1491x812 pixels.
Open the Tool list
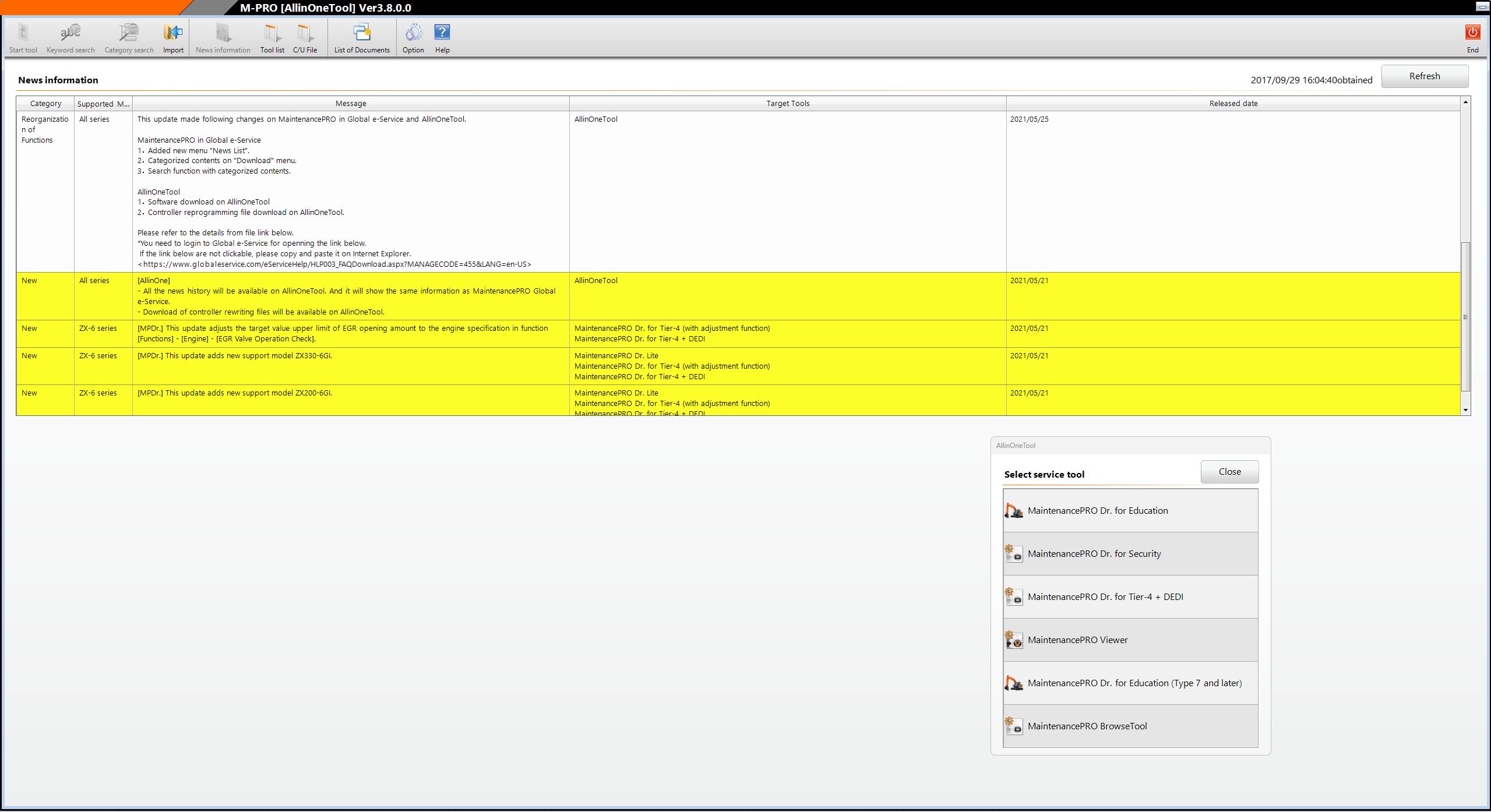tap(272, 38)
